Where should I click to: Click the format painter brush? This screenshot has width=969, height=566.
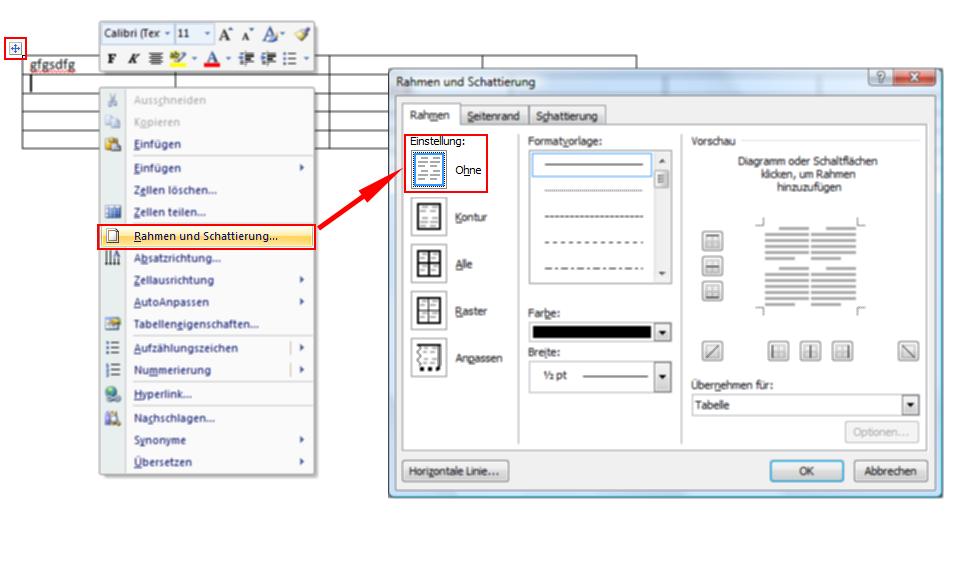[x=302, y=34]
